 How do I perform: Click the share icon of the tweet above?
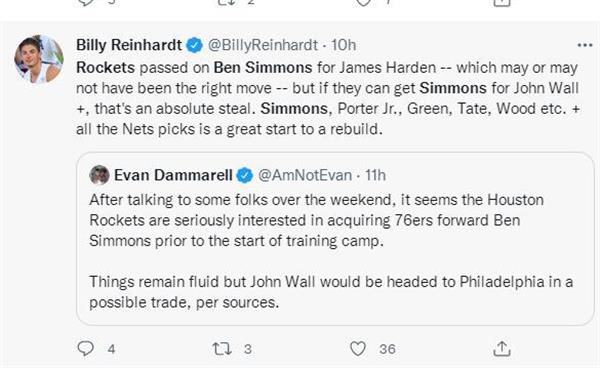click(x=502, y=3)
